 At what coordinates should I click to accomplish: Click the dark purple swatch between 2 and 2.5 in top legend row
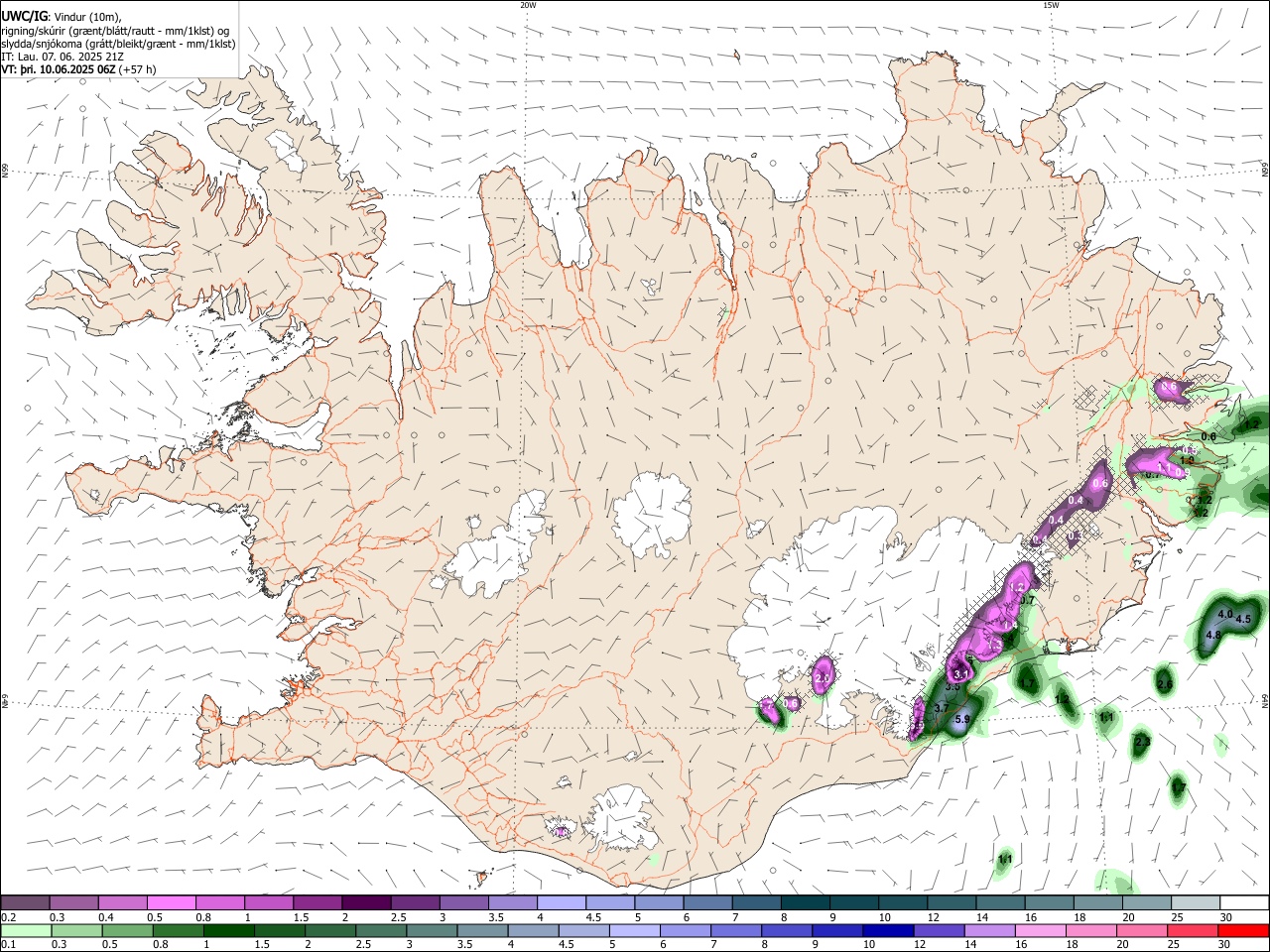[365, 902]
